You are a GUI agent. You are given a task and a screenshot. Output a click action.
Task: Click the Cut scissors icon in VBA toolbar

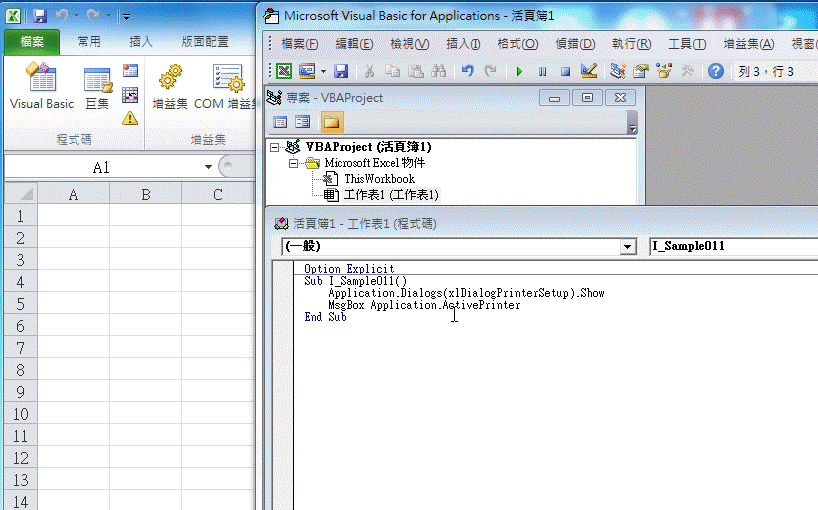(369, 71)
